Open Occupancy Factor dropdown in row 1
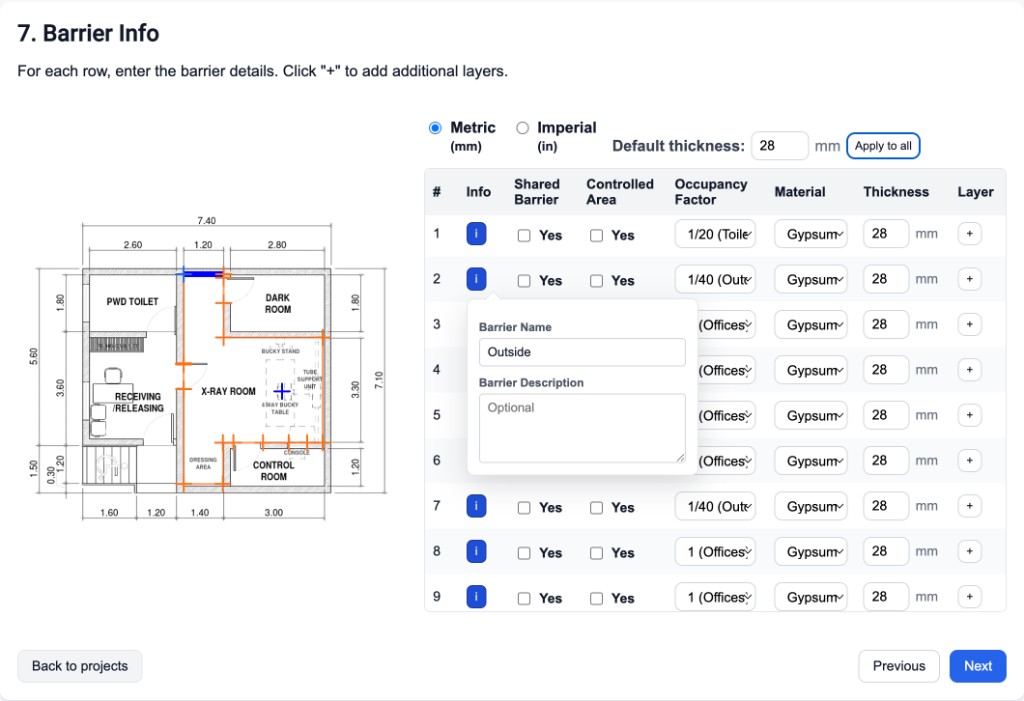The image size is (1024, 701). click(x=715, y=234)
